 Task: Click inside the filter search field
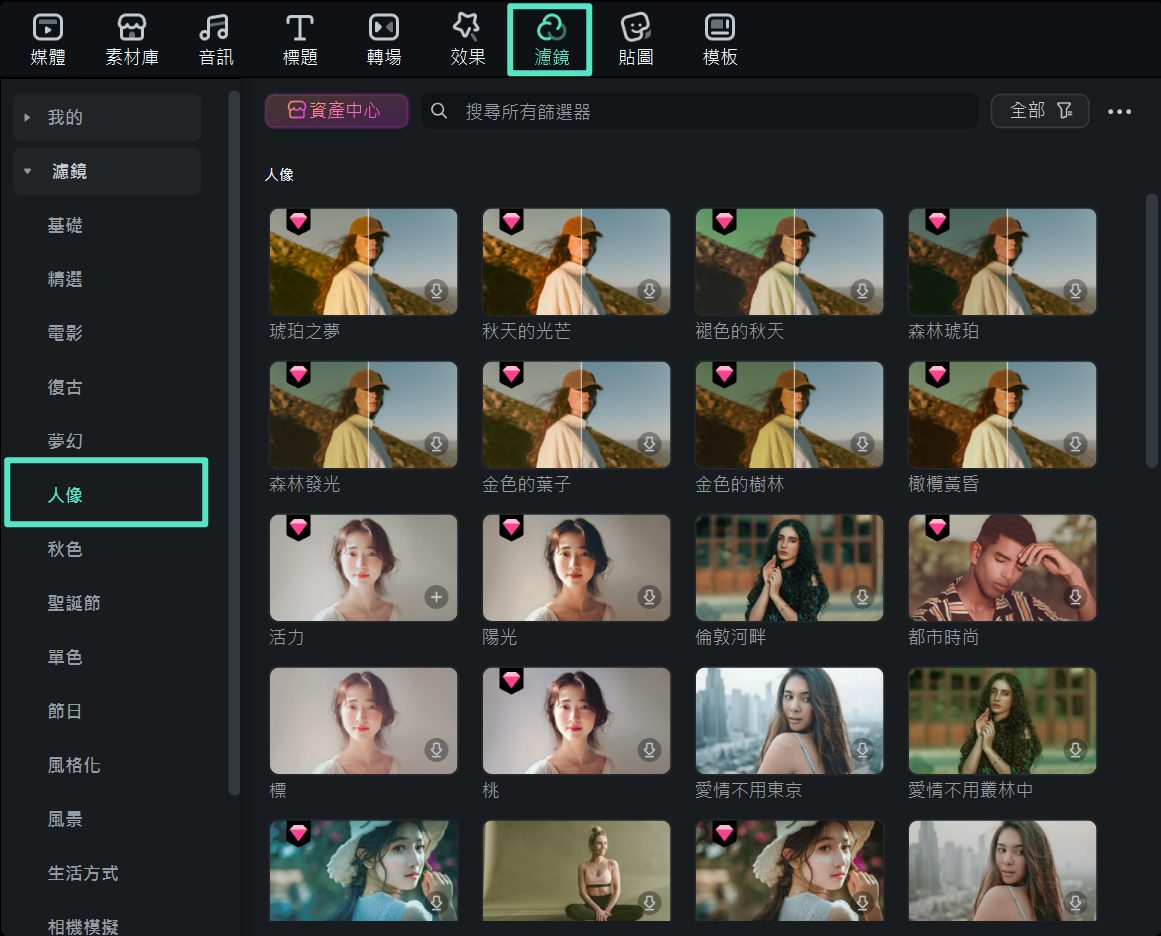(700, 111)
